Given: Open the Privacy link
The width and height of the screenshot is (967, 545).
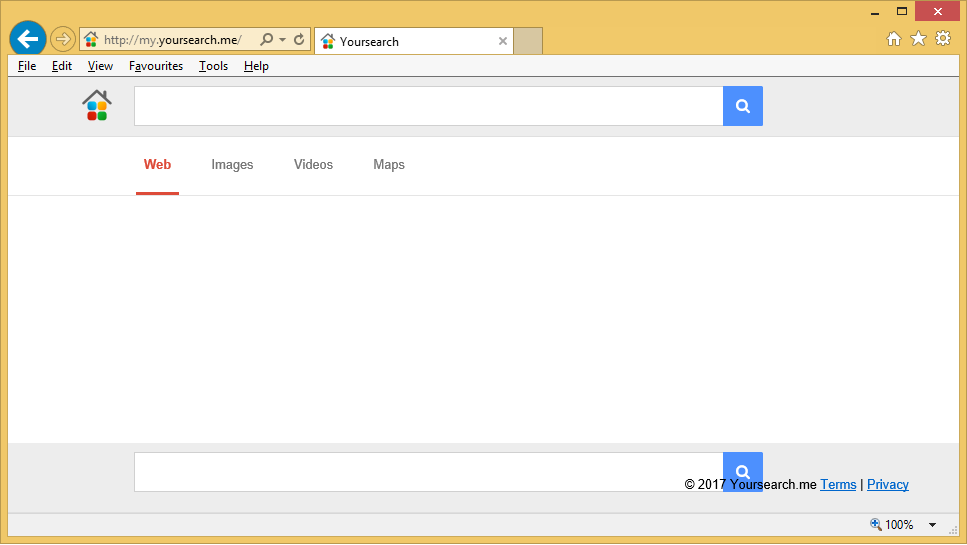Looking at the screenshot, I should click(x=888, y=485).
